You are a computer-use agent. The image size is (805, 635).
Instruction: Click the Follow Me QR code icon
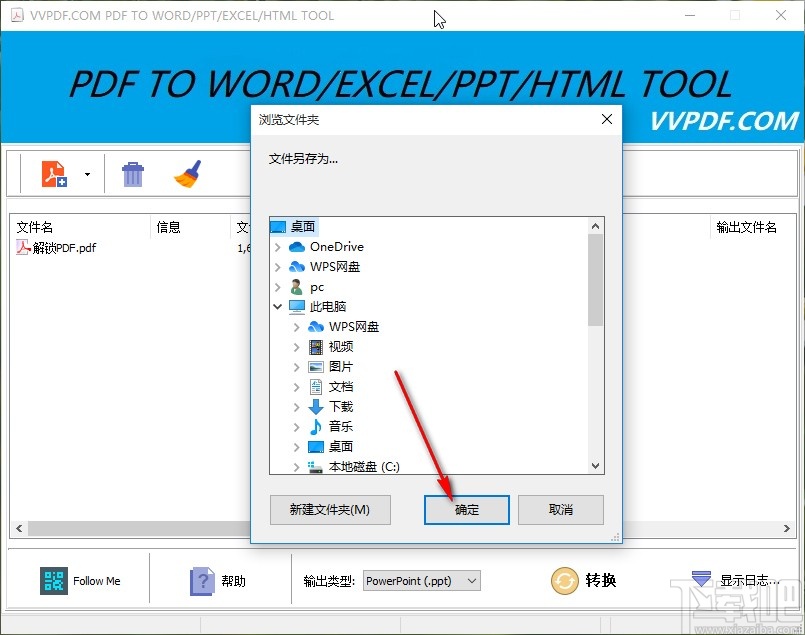tap(52, 580)
